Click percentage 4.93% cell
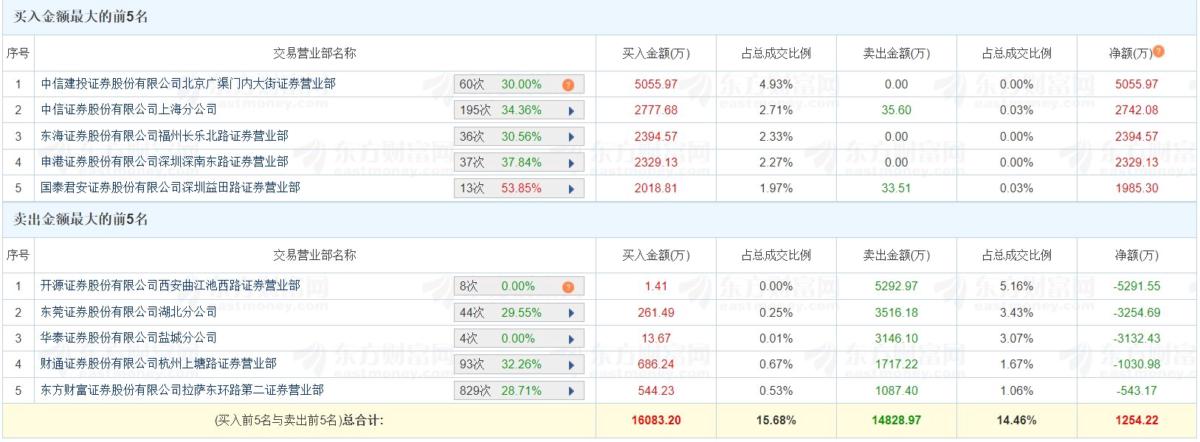Image resolution: width=1200 pixels, height=442 pixels. [776, 84]
